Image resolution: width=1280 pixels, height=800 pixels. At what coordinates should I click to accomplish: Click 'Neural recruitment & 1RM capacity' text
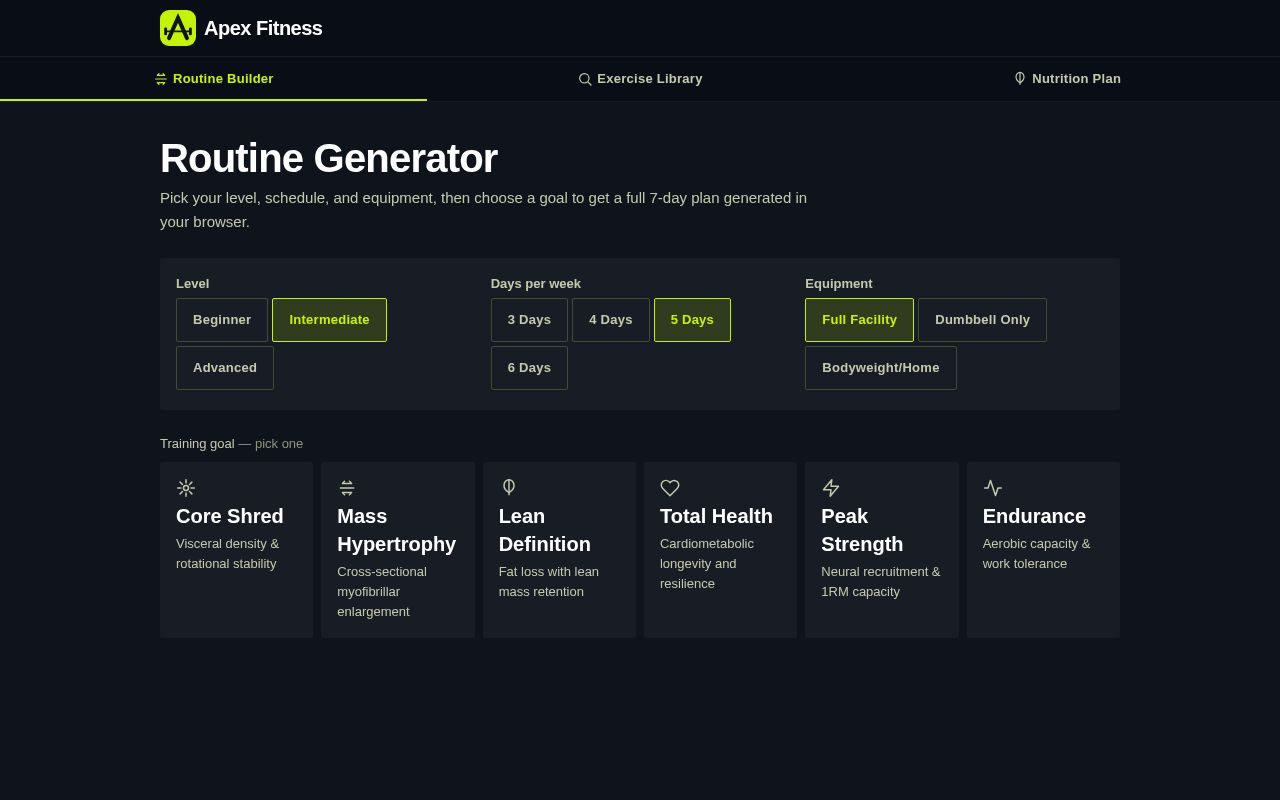click(881, 582)
